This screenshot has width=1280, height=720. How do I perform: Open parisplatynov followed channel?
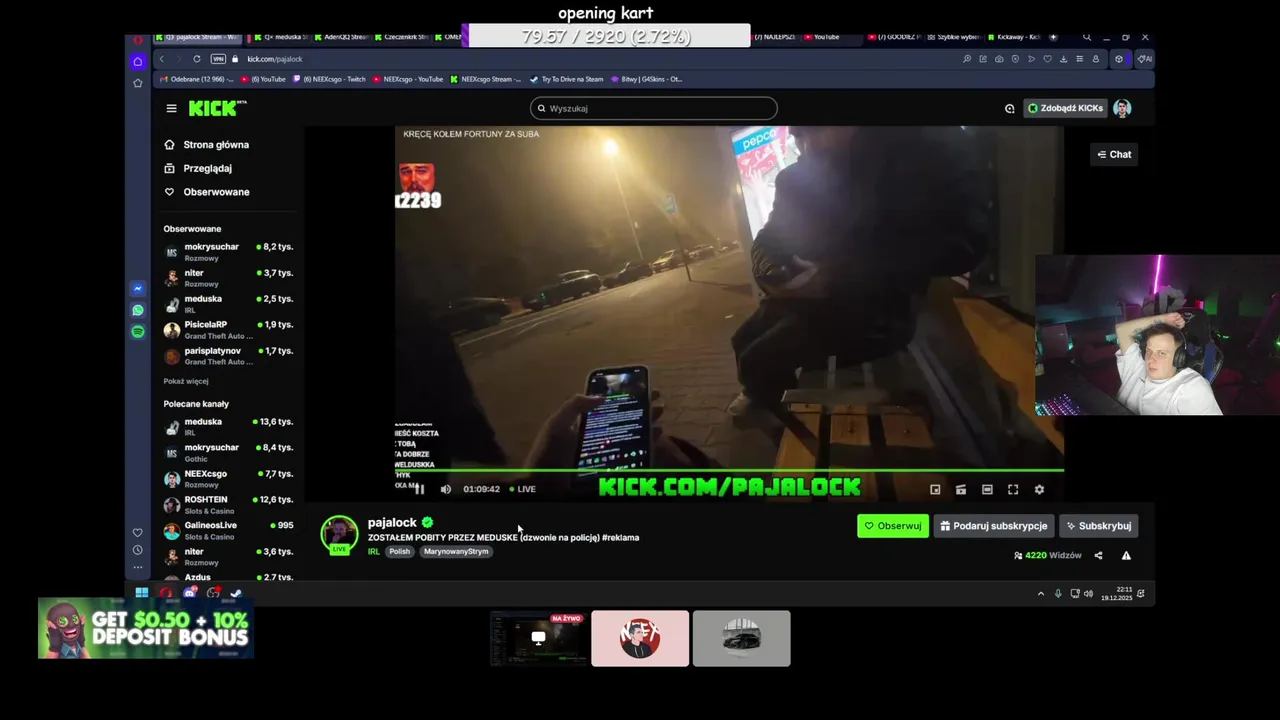(x=228, y=355)
